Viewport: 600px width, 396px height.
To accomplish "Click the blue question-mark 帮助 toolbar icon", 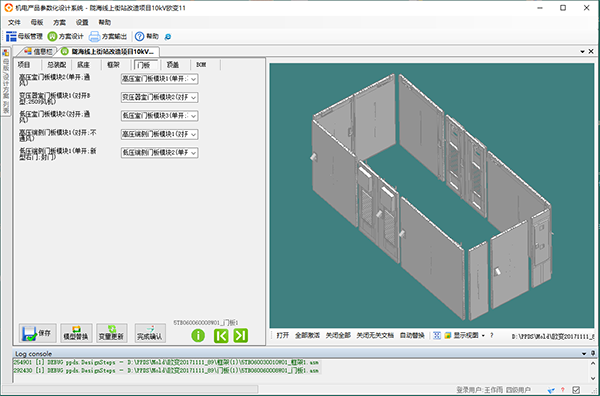I will 140,36.
